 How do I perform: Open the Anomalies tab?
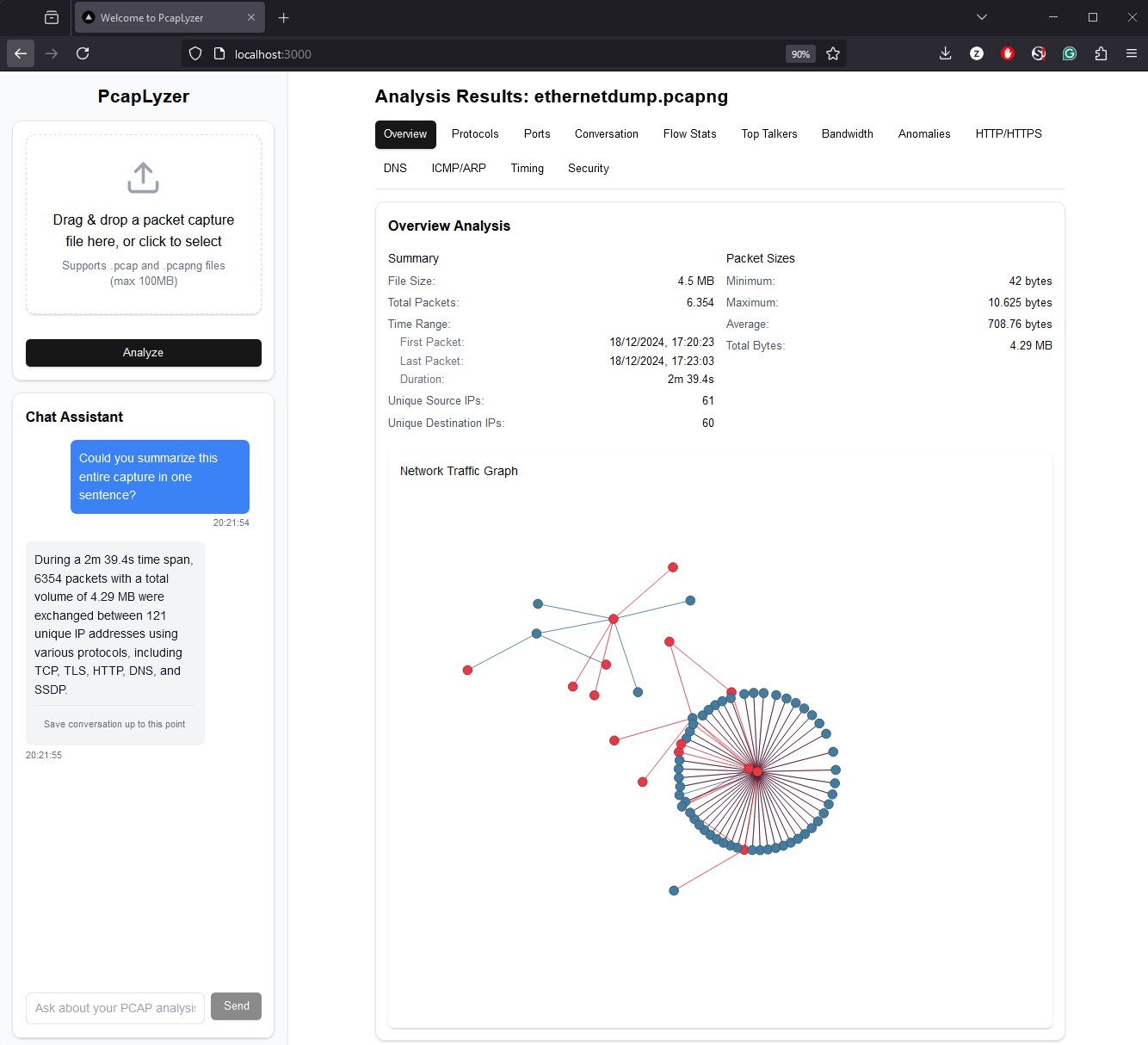click(x=924, y=134)
